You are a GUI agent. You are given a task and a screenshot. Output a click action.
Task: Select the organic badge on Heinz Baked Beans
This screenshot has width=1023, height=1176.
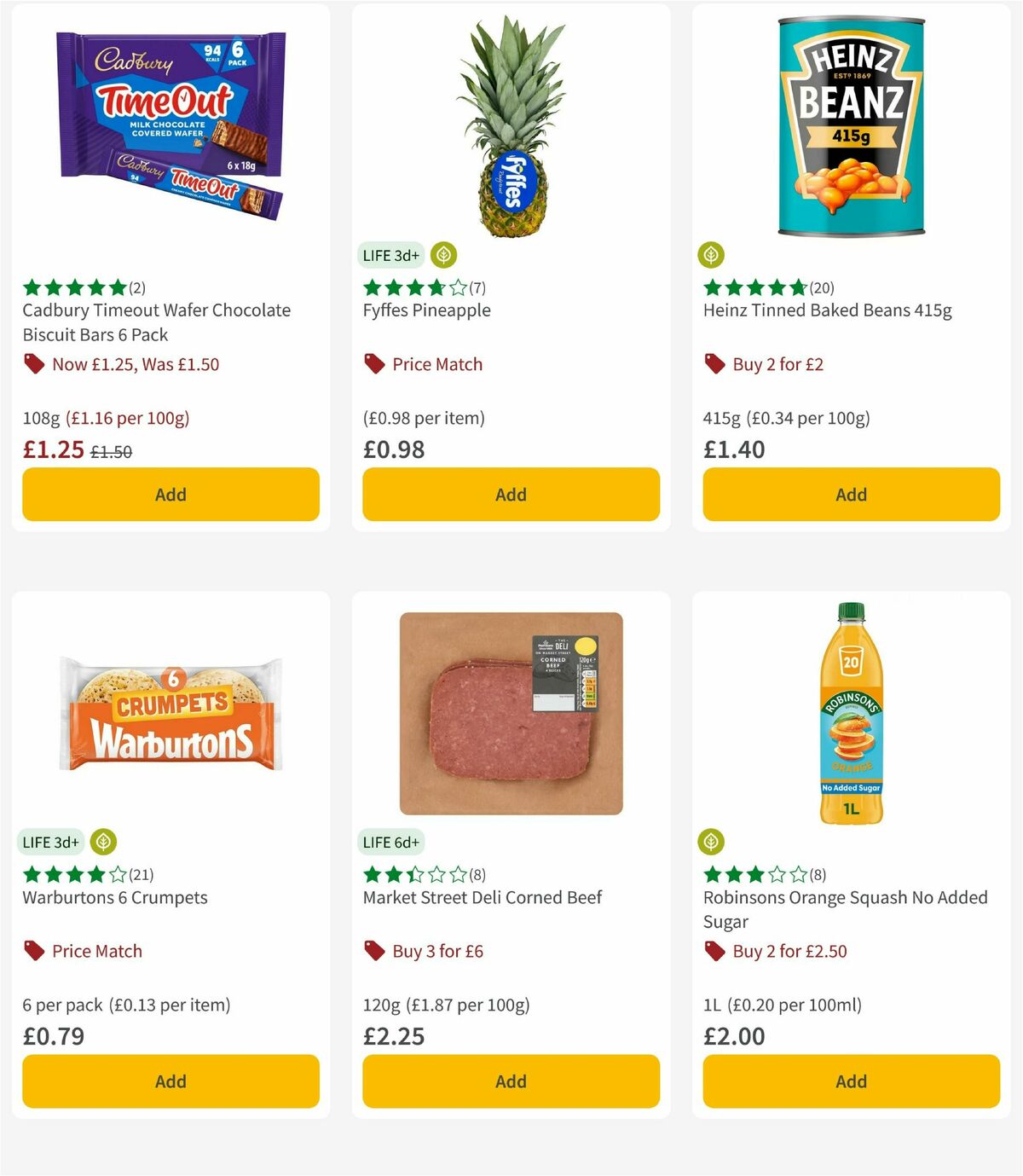(710, 255)
